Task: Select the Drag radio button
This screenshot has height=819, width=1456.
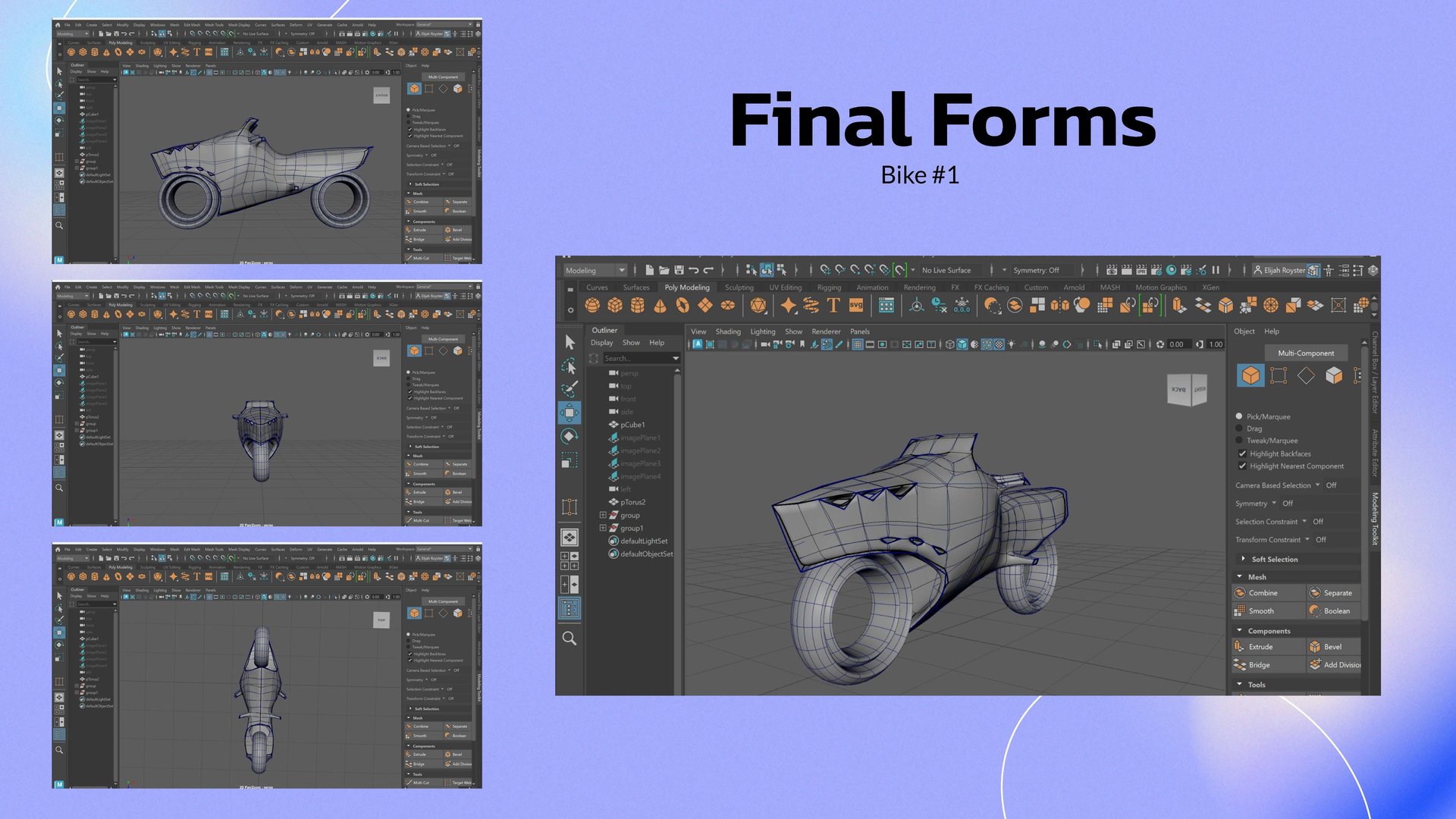Action: point(1239,428)
